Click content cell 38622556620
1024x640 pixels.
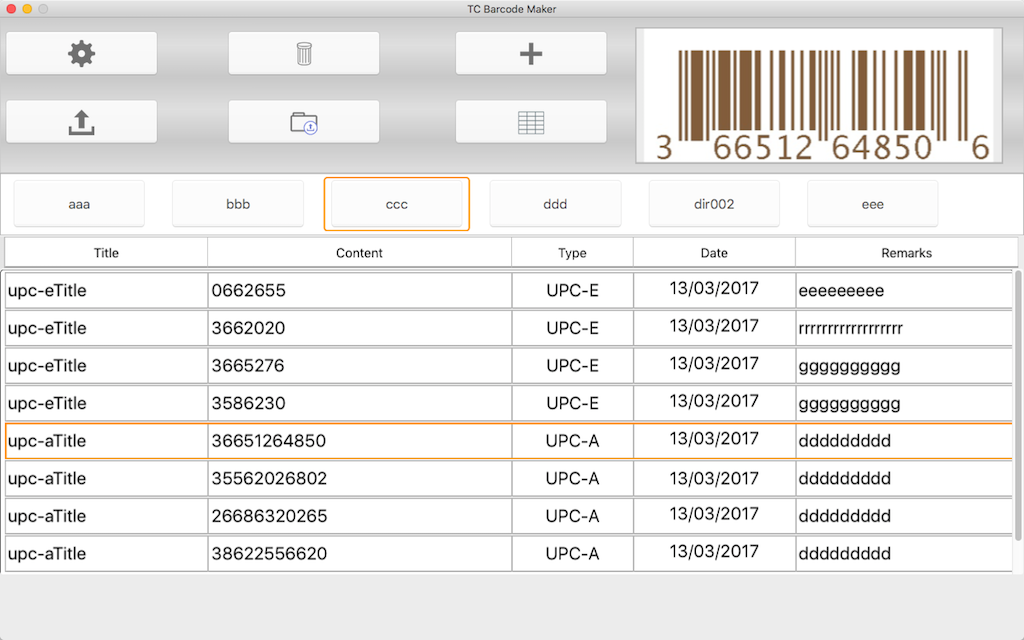pos(360,554)
